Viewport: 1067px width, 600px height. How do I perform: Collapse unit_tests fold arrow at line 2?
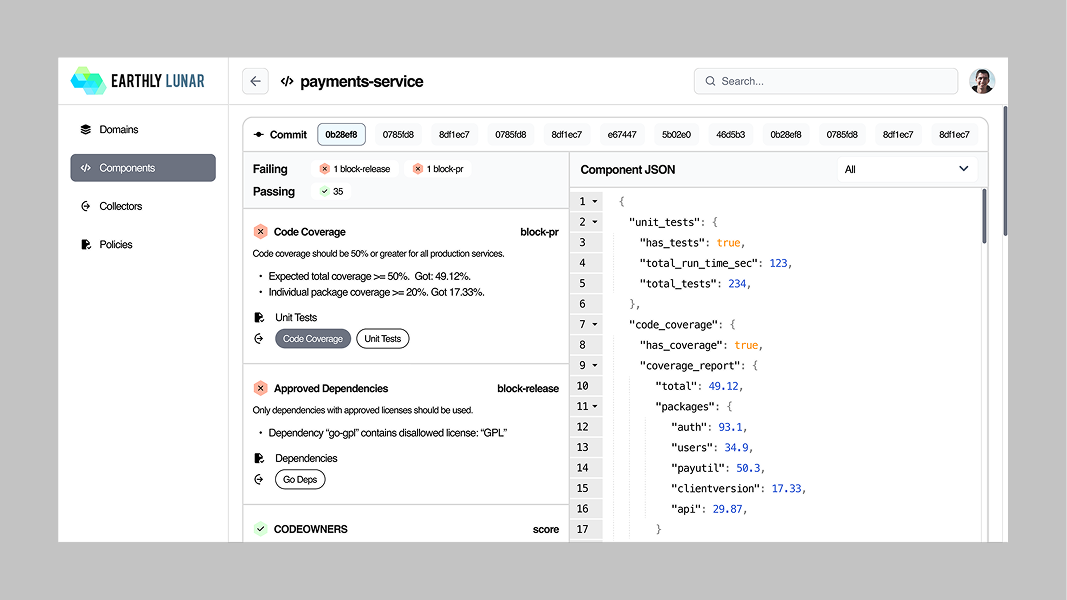595,222
